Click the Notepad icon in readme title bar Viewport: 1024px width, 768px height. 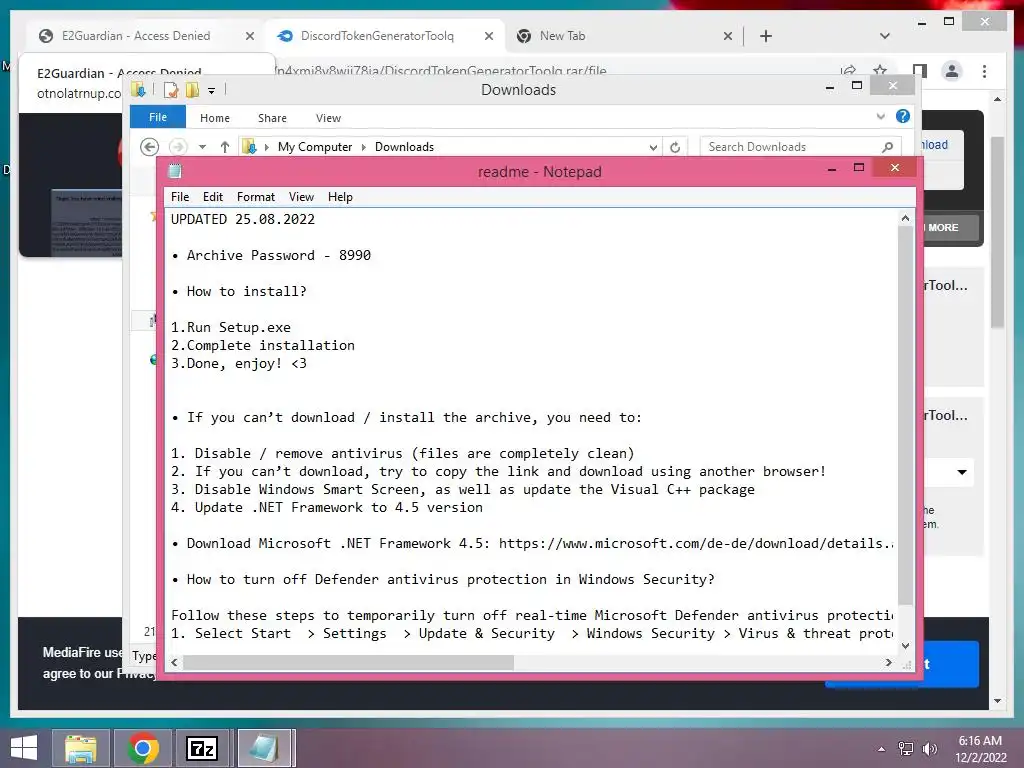pos(174,171)
